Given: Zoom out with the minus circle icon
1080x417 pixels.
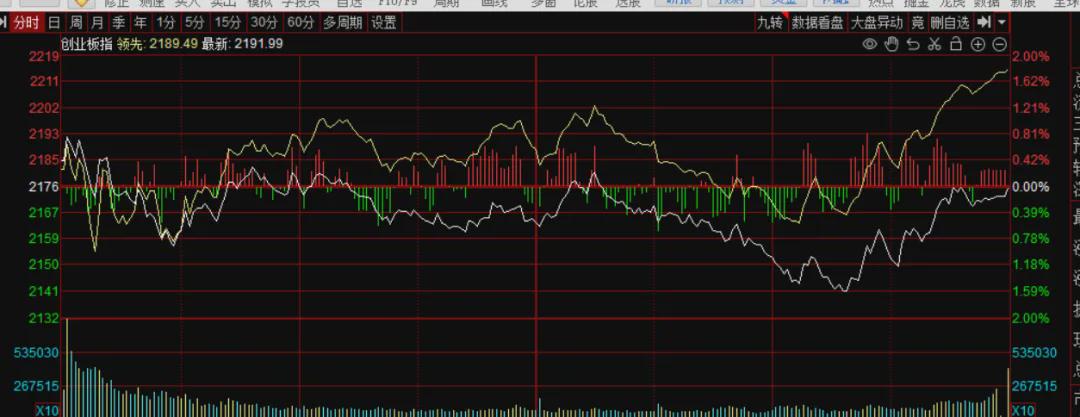Looking at the screenshot, I should [999, 44].
